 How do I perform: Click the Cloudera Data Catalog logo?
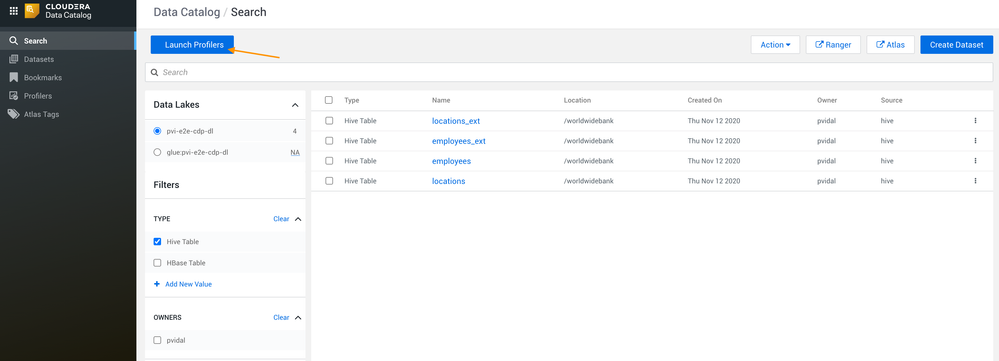coord(57,11)
